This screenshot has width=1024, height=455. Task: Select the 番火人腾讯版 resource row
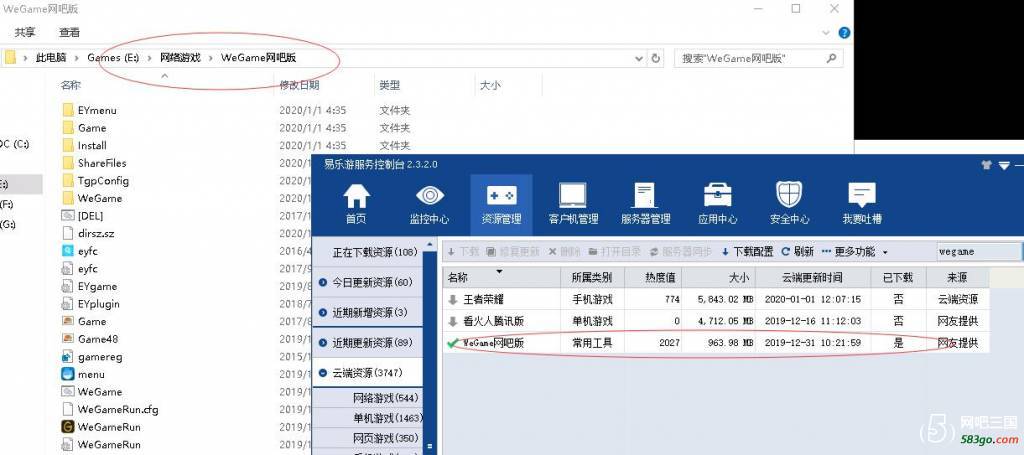pos(716,321)
